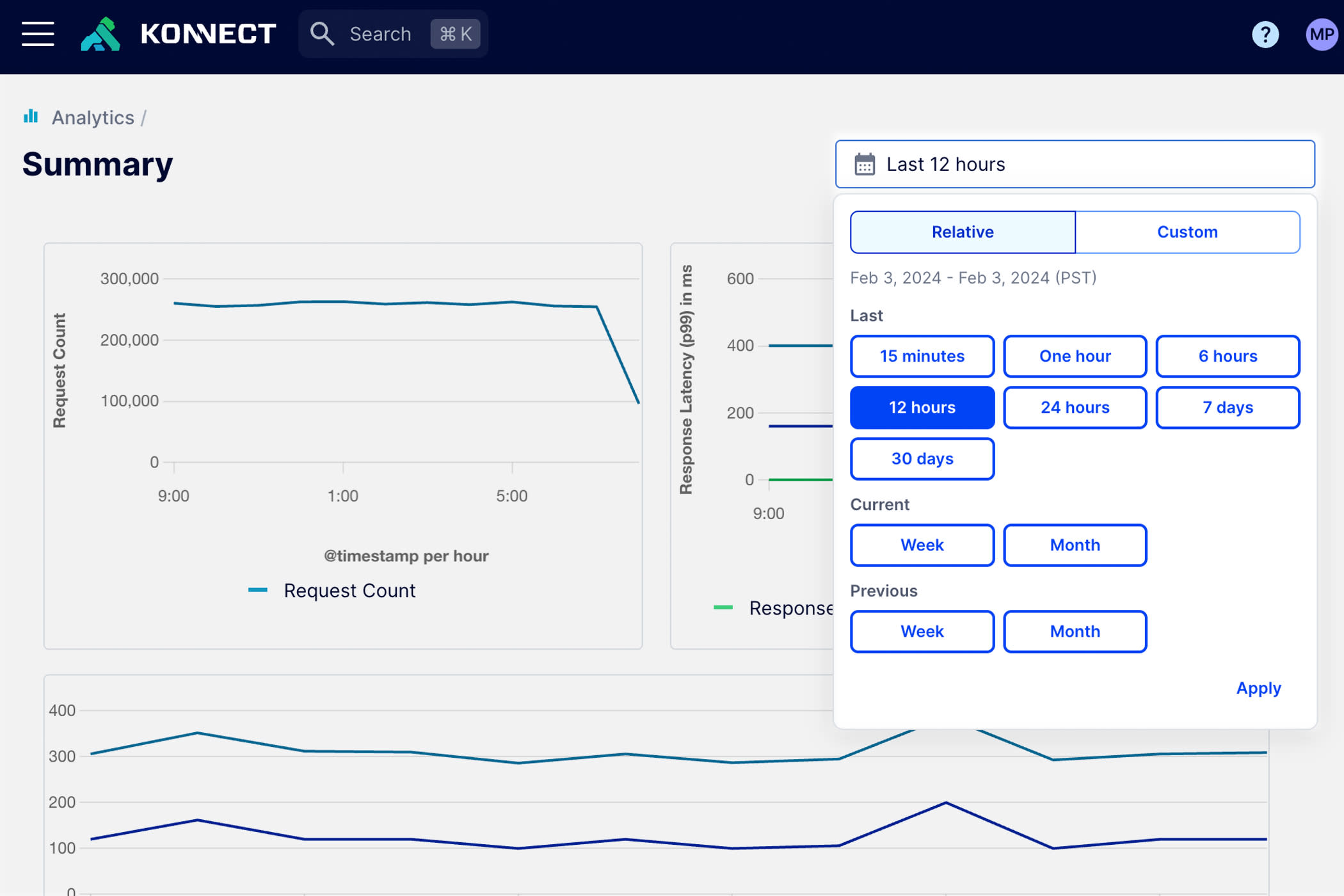1344x896 pixels.
Task: Click the 30 days time range button
Action: pos(921,457)
